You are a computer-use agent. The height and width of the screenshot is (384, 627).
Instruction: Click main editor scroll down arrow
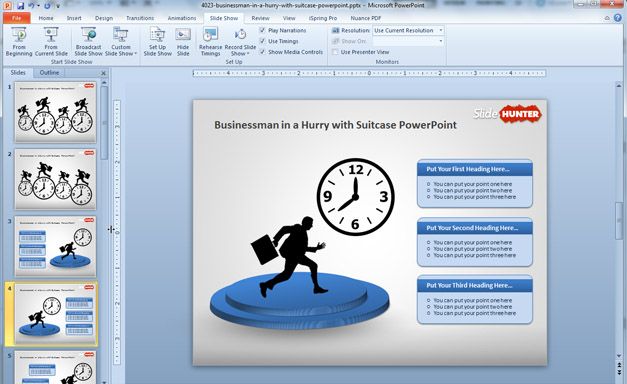pos(619,356)
